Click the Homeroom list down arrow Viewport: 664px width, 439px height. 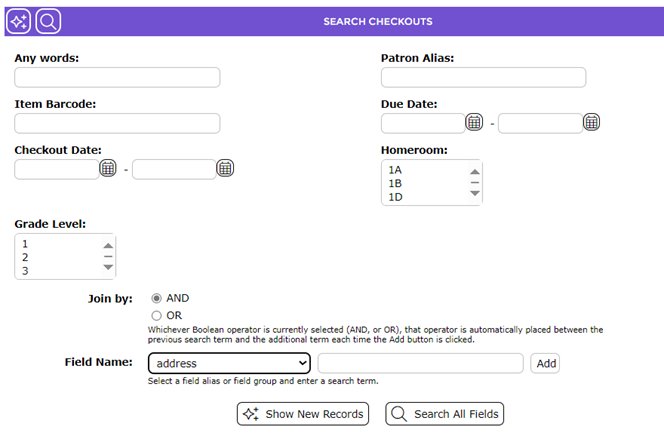click(475, 193)
